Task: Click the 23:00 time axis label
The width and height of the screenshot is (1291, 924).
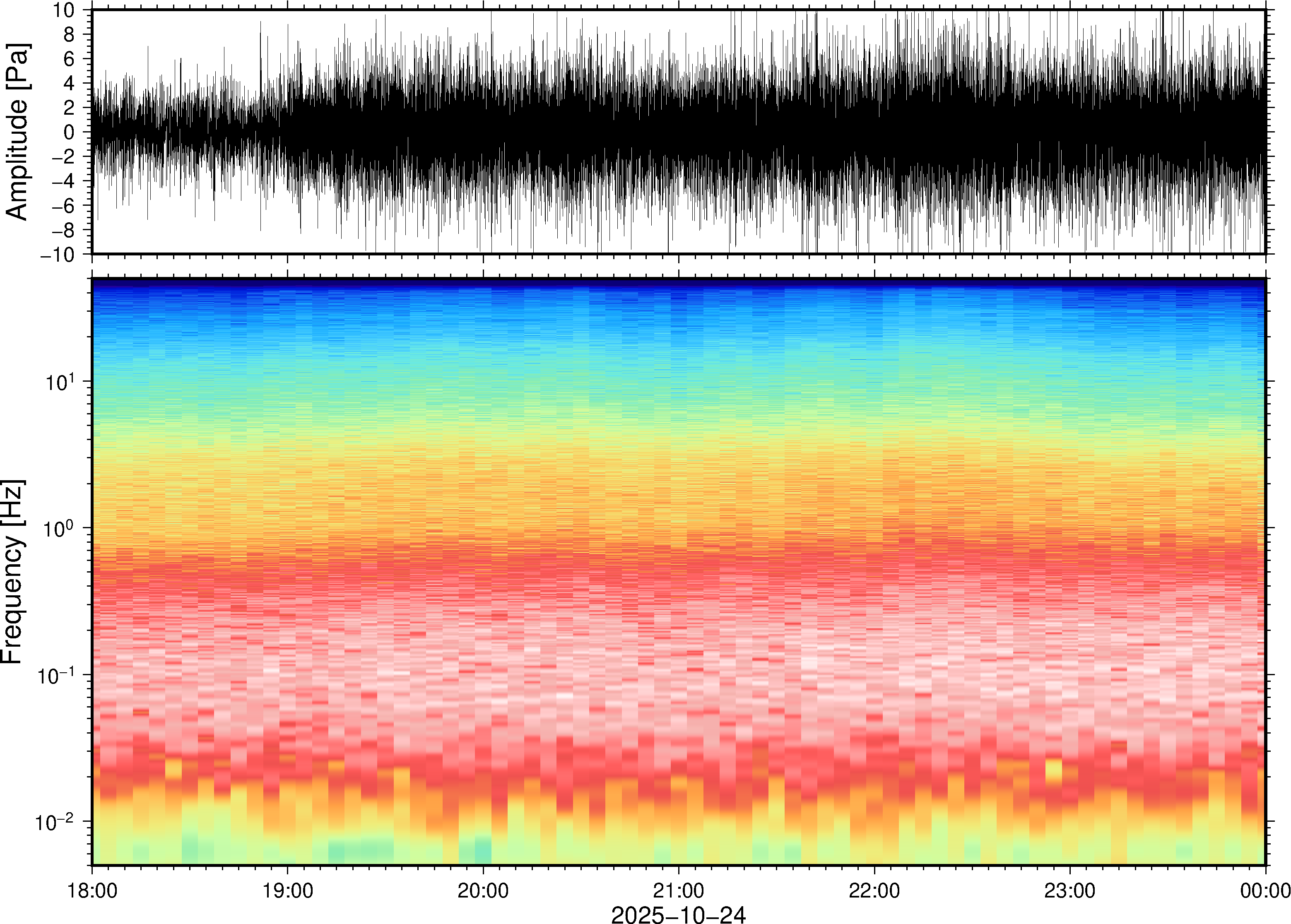Action: click(1069, 890)
